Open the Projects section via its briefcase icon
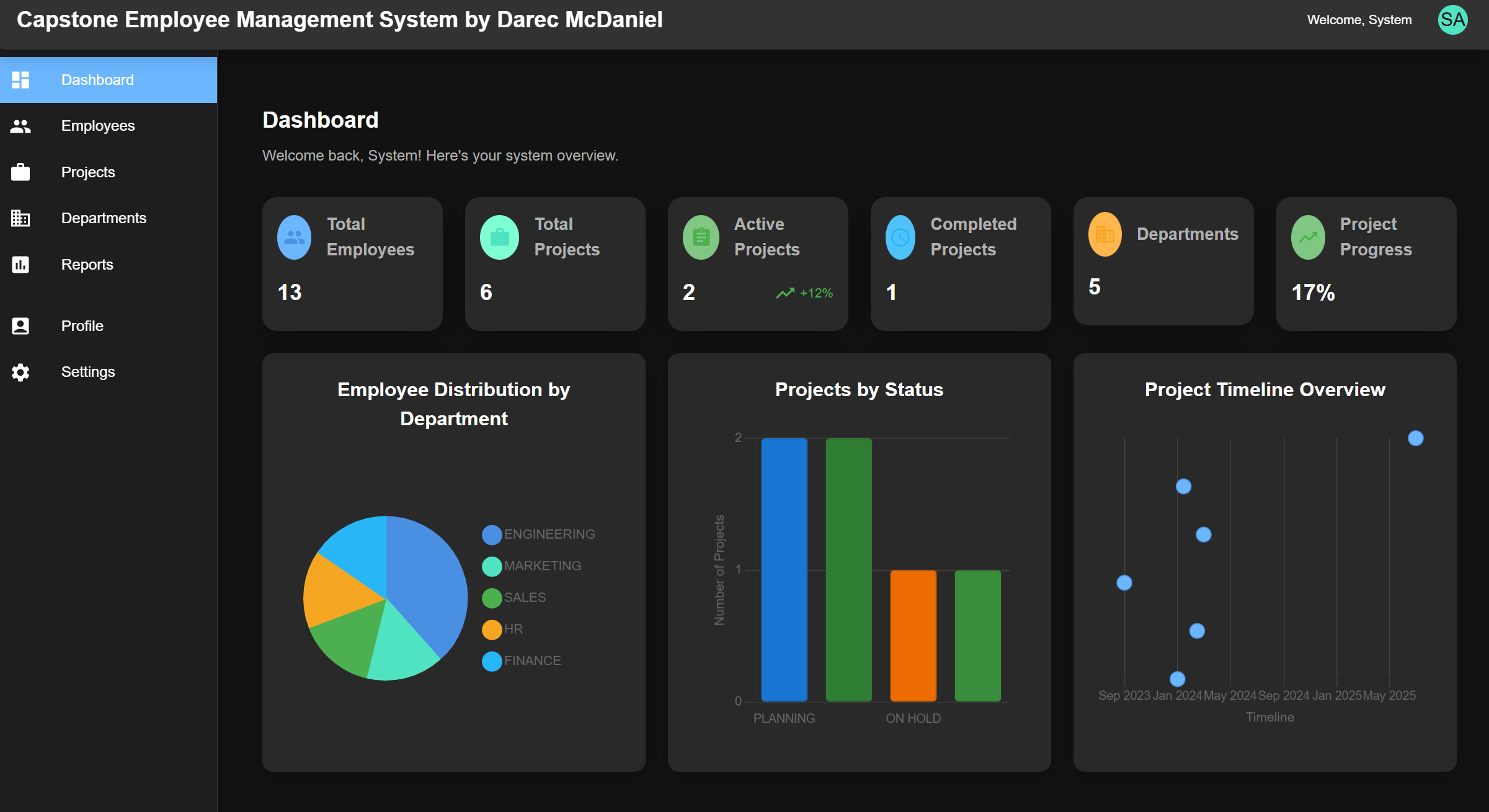Screen dimensions: 1489x812 point(20,172)
